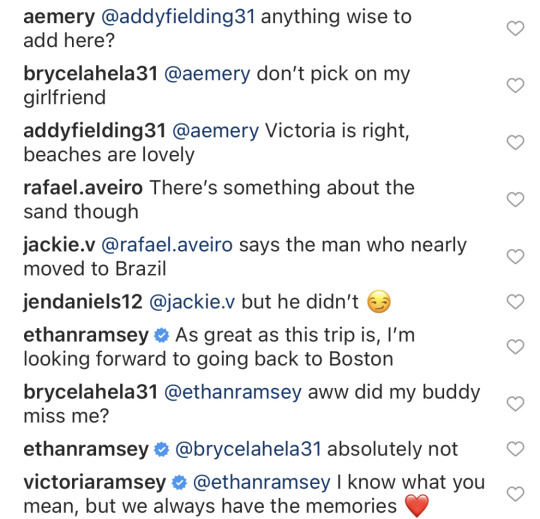Image resolution: width=540 pixels, height=519 pixels.
Task: Like jendaniels12's 'but he didn't' comment
Action: [515, 302]
